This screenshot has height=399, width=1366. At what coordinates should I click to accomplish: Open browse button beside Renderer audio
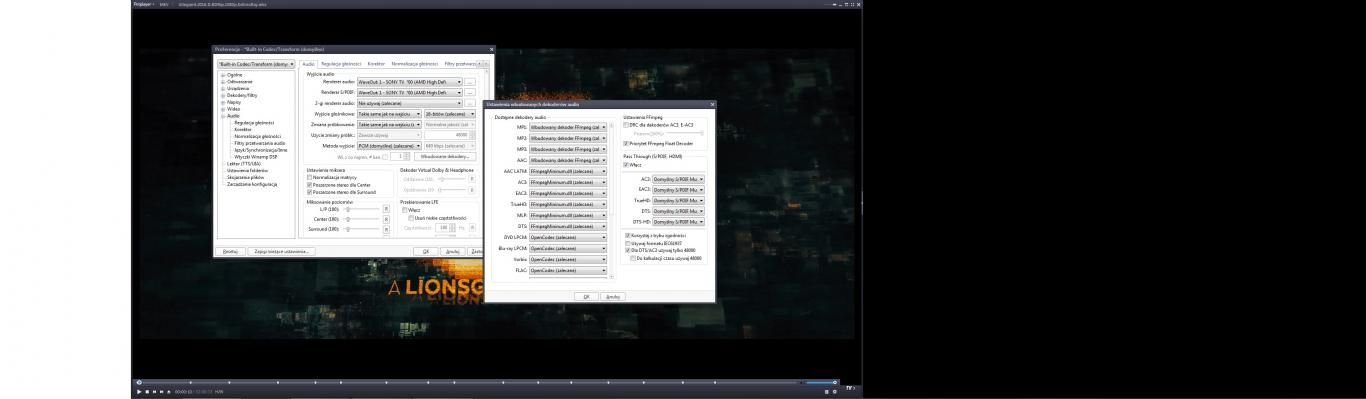click(470, 81)
